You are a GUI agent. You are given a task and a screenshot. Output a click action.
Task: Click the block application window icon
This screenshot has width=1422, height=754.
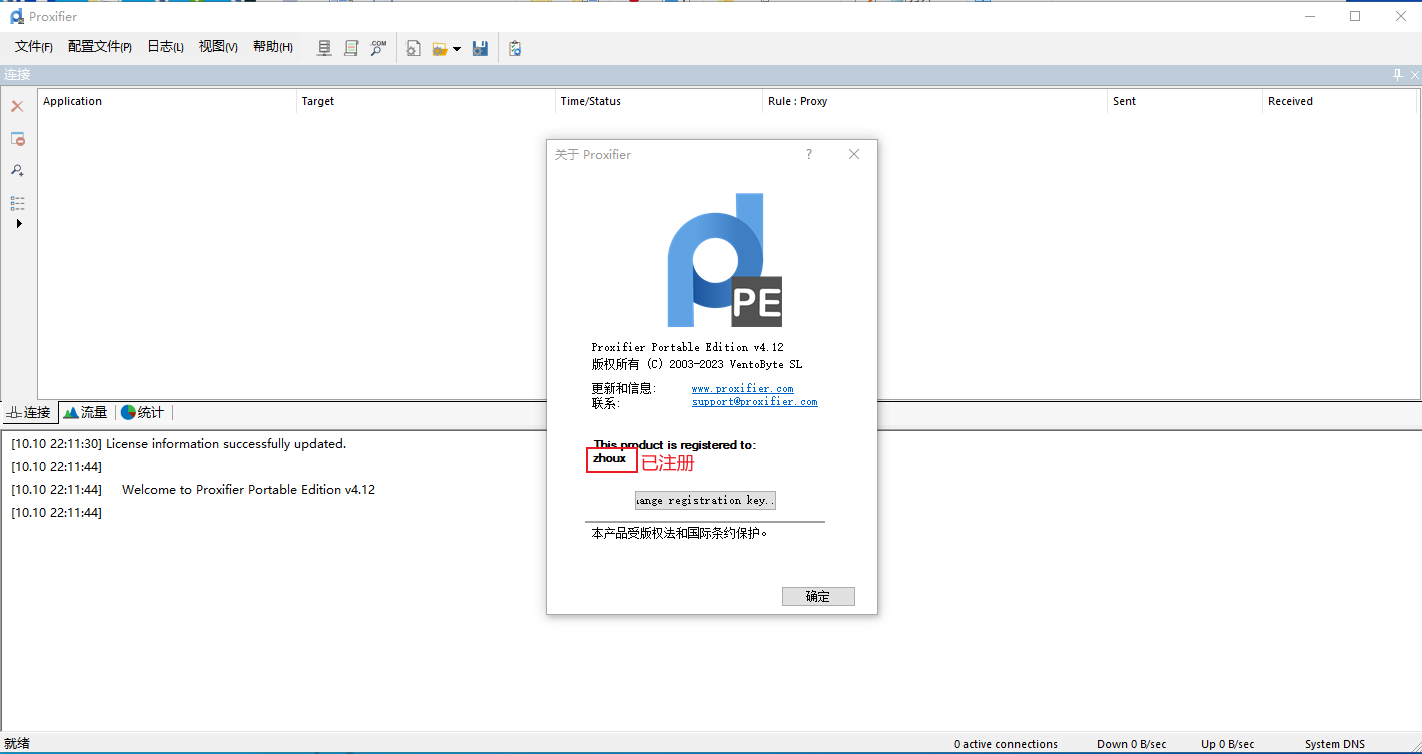(17, 139)
